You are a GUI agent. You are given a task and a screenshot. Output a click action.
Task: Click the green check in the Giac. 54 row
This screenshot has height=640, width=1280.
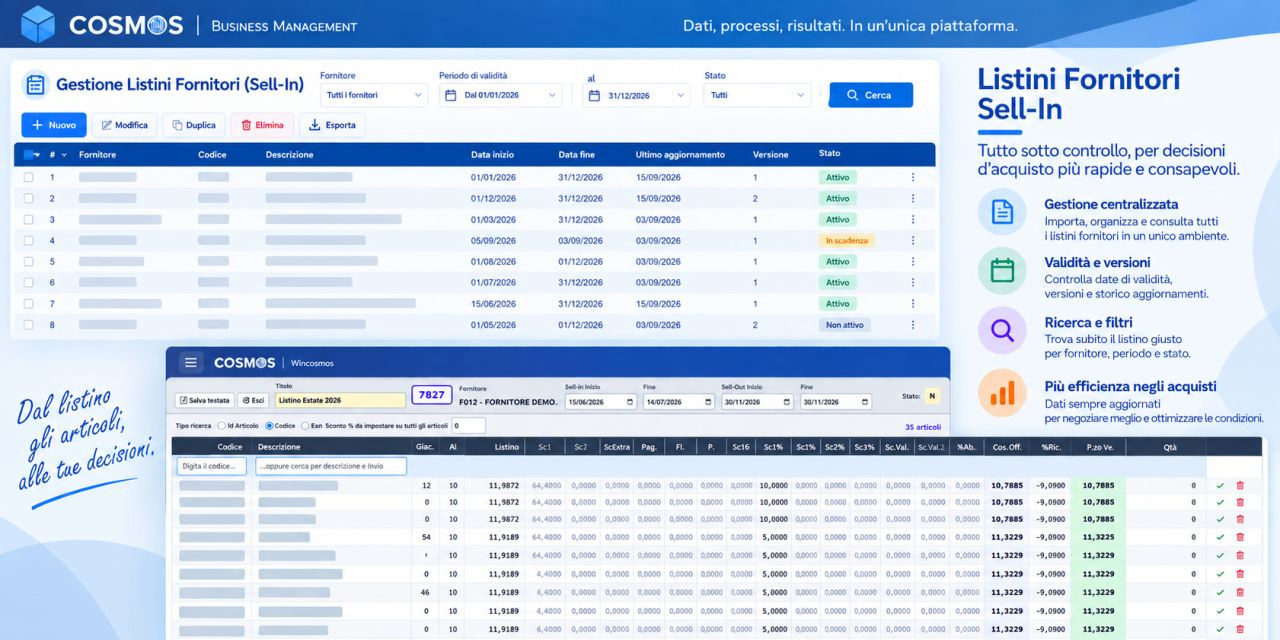point(1220,537)
